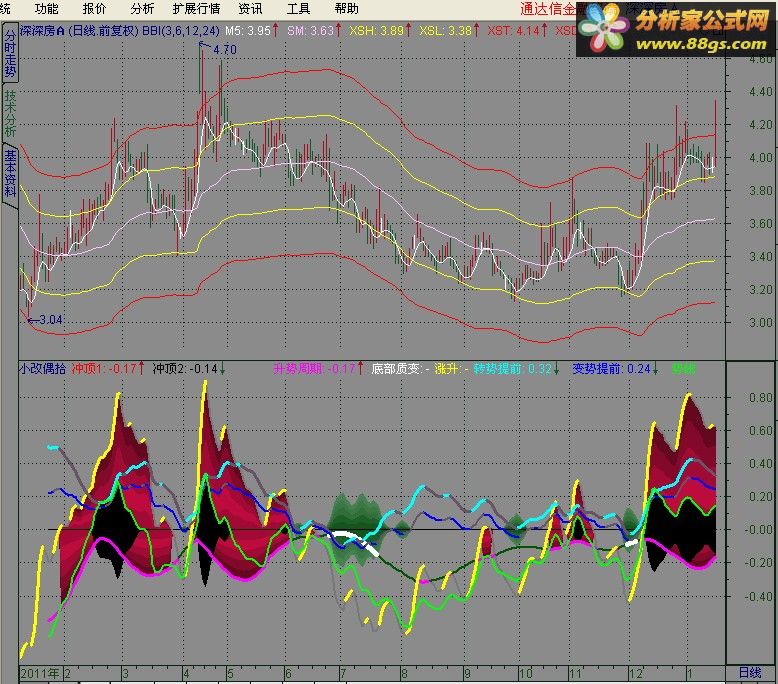
Task: Click the 日线 period label at bottom right
Action: tap(749, 673)
